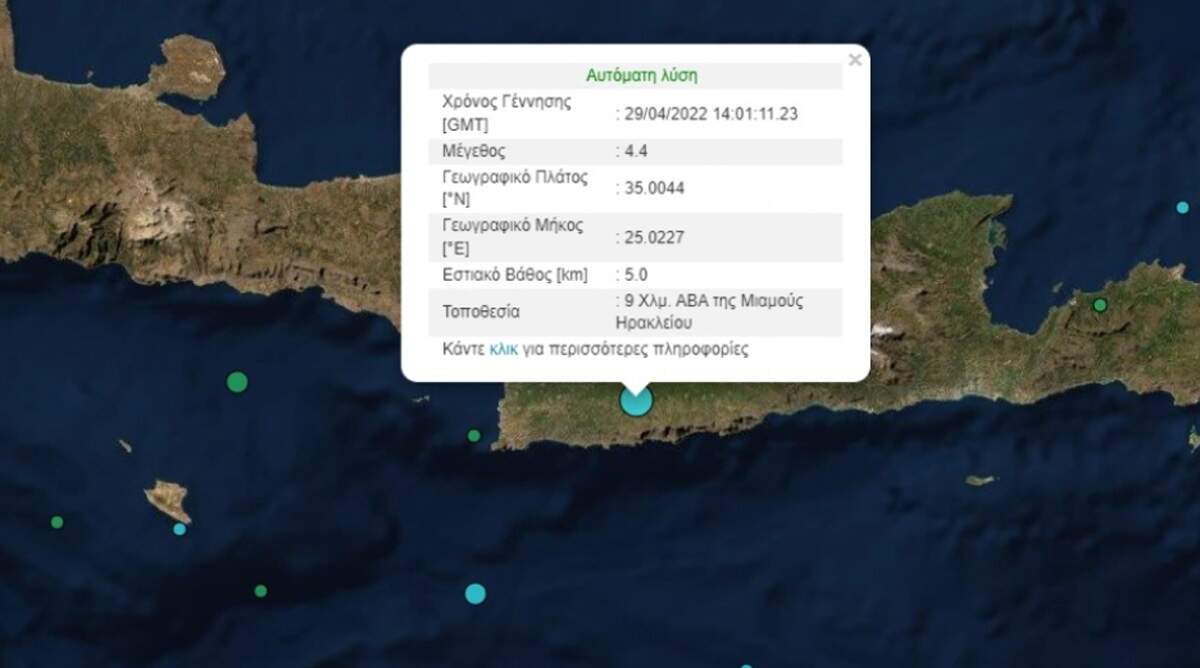1200x668 pixels.
Task: Click the large green marker in sea west of popup
Action: 237,381
